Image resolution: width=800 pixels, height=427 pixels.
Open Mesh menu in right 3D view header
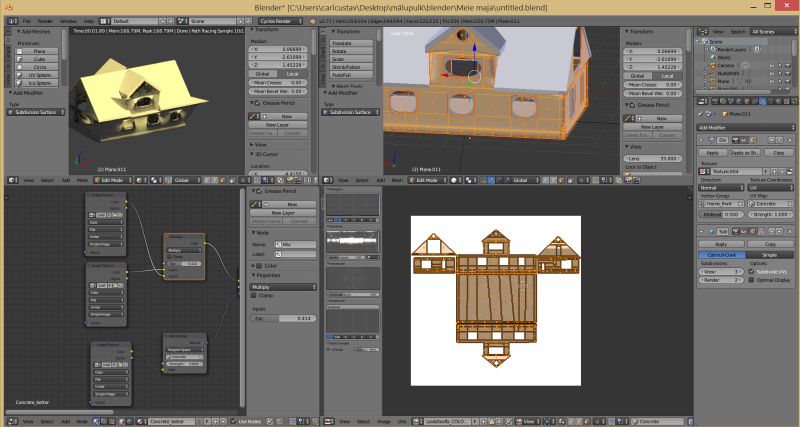[x=397, y=180]
